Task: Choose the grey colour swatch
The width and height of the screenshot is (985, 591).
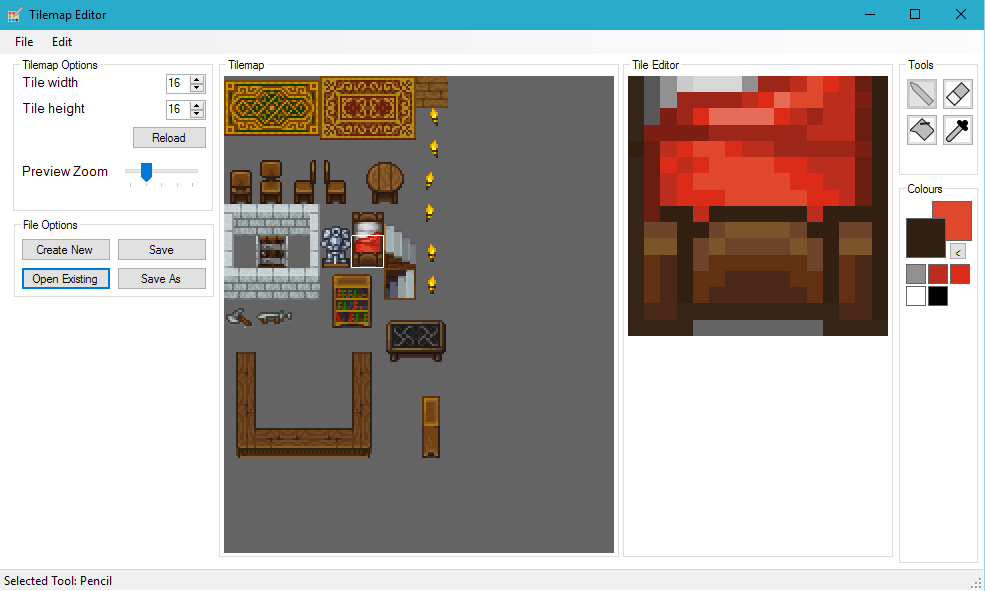Action: tap(916, 274)
